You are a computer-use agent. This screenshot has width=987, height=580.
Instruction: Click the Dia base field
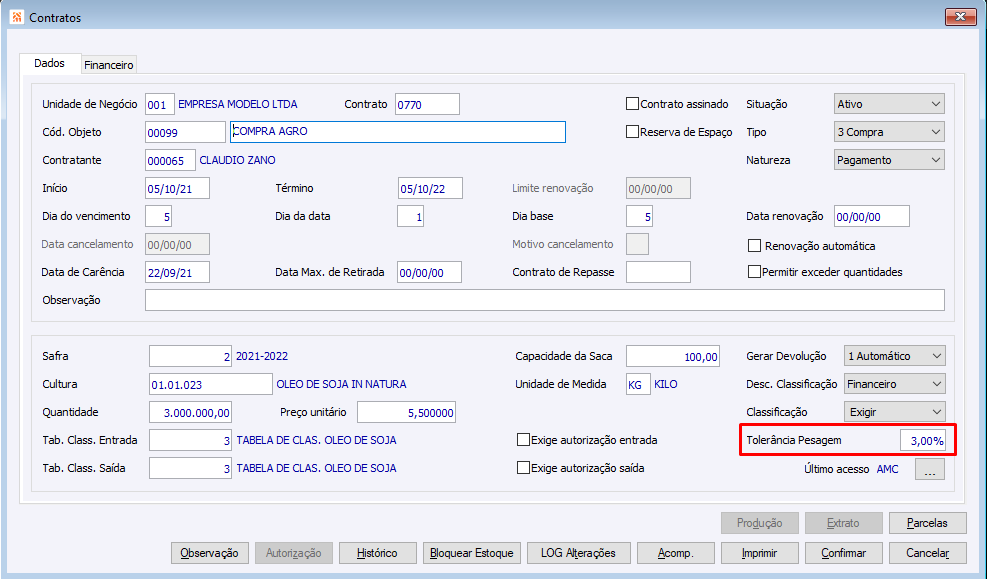click(640, 217)
